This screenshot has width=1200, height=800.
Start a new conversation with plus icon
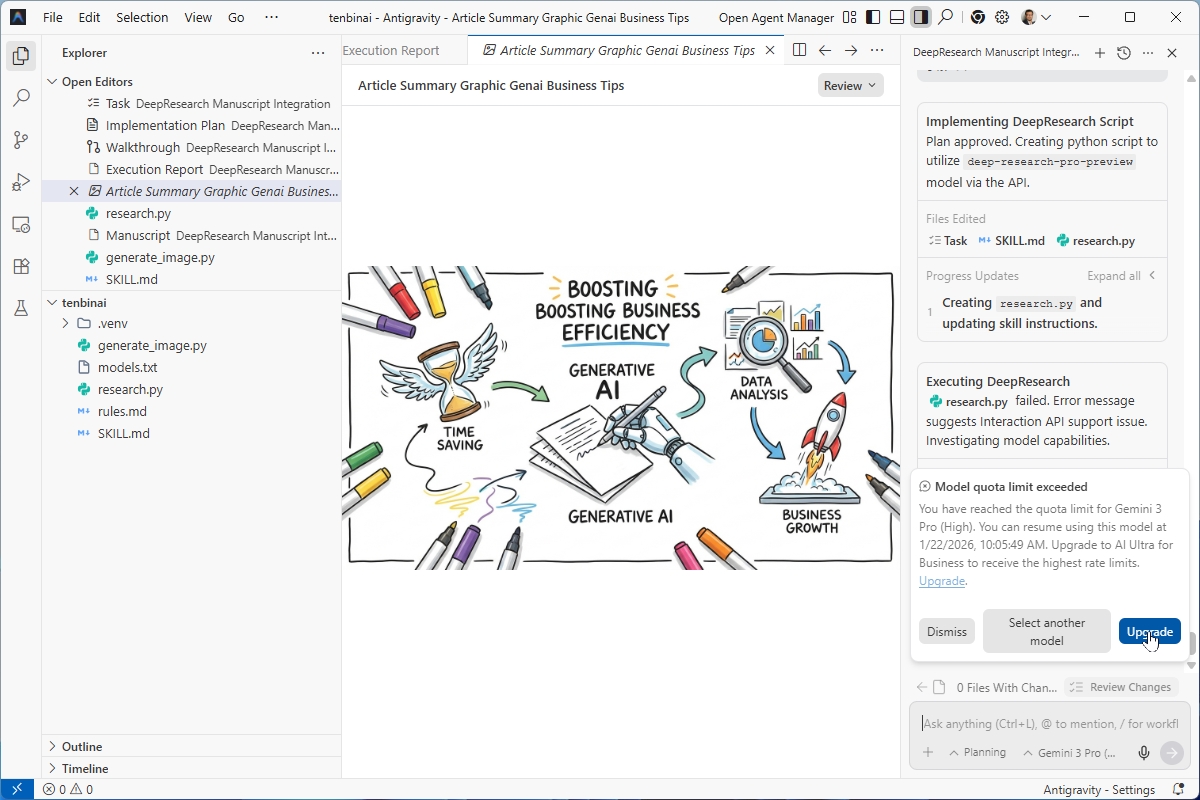[x=1100, y=53]
